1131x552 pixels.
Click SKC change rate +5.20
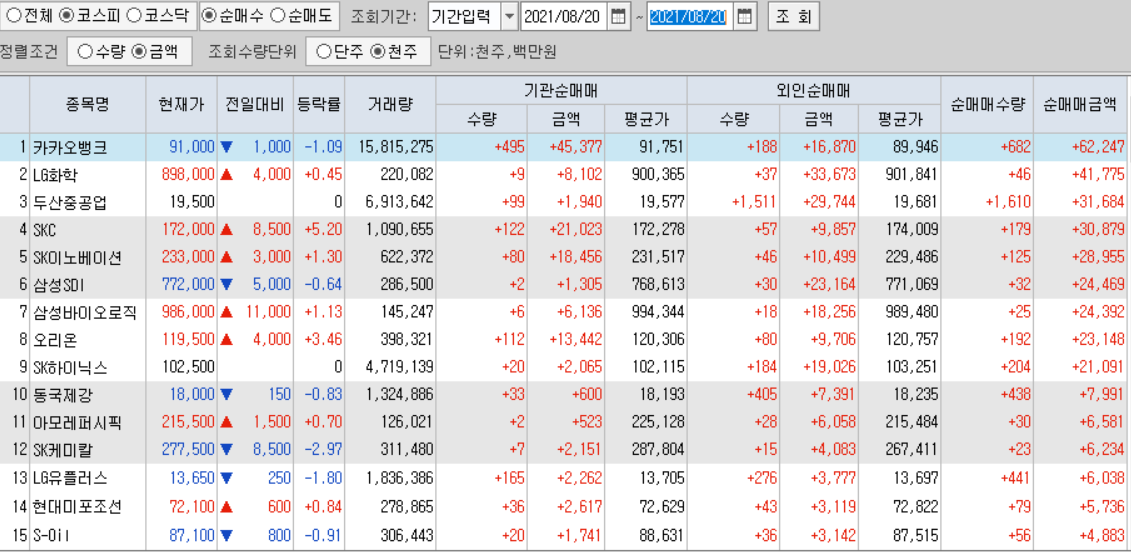point(323,229)
